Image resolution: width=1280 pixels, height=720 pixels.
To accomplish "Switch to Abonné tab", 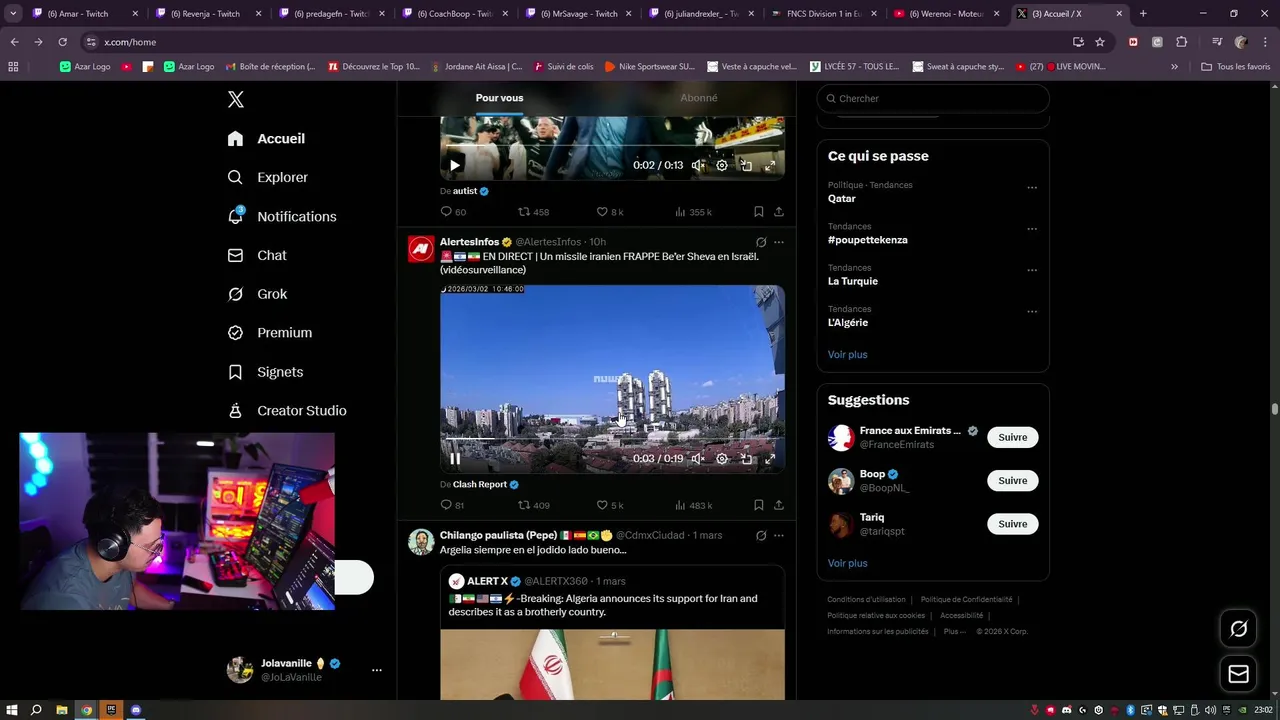I will [x=698, y=98].
